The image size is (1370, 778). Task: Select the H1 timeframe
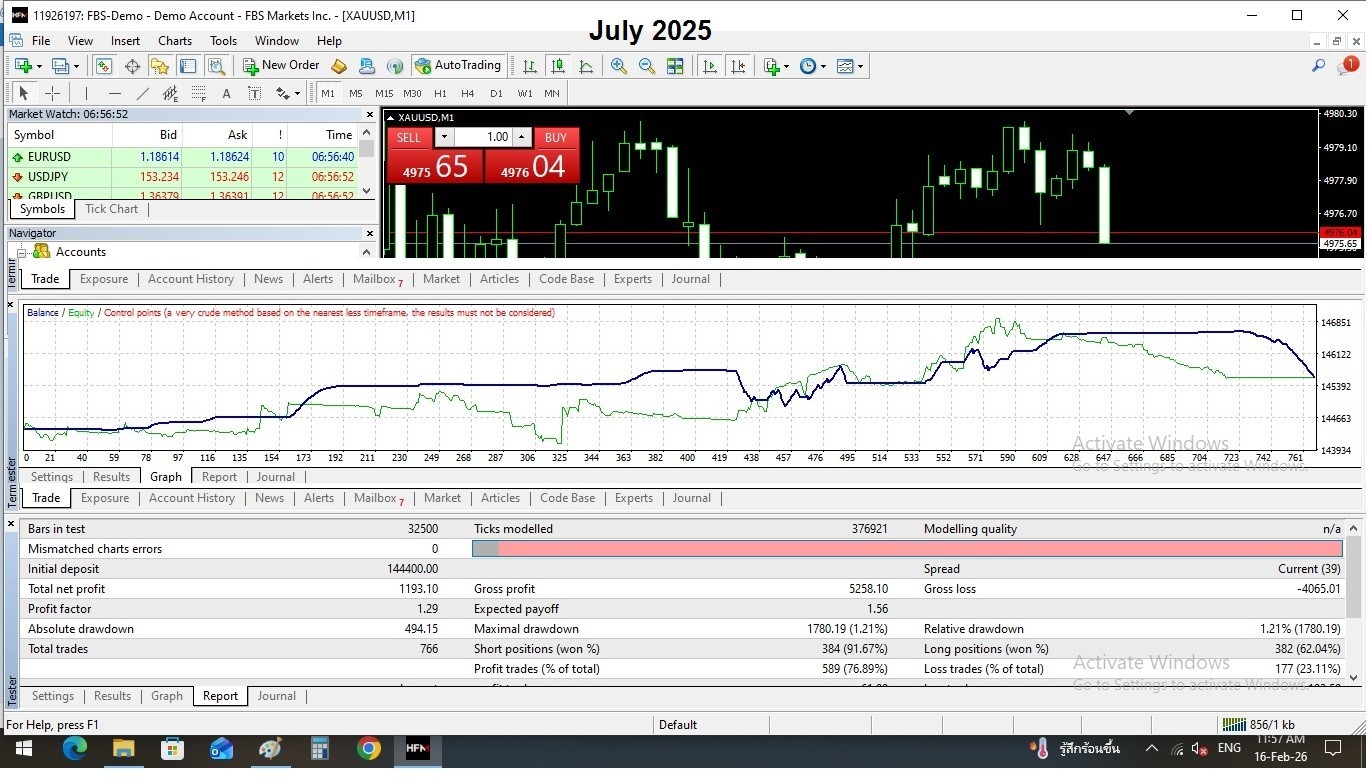[x=440, y=94]
